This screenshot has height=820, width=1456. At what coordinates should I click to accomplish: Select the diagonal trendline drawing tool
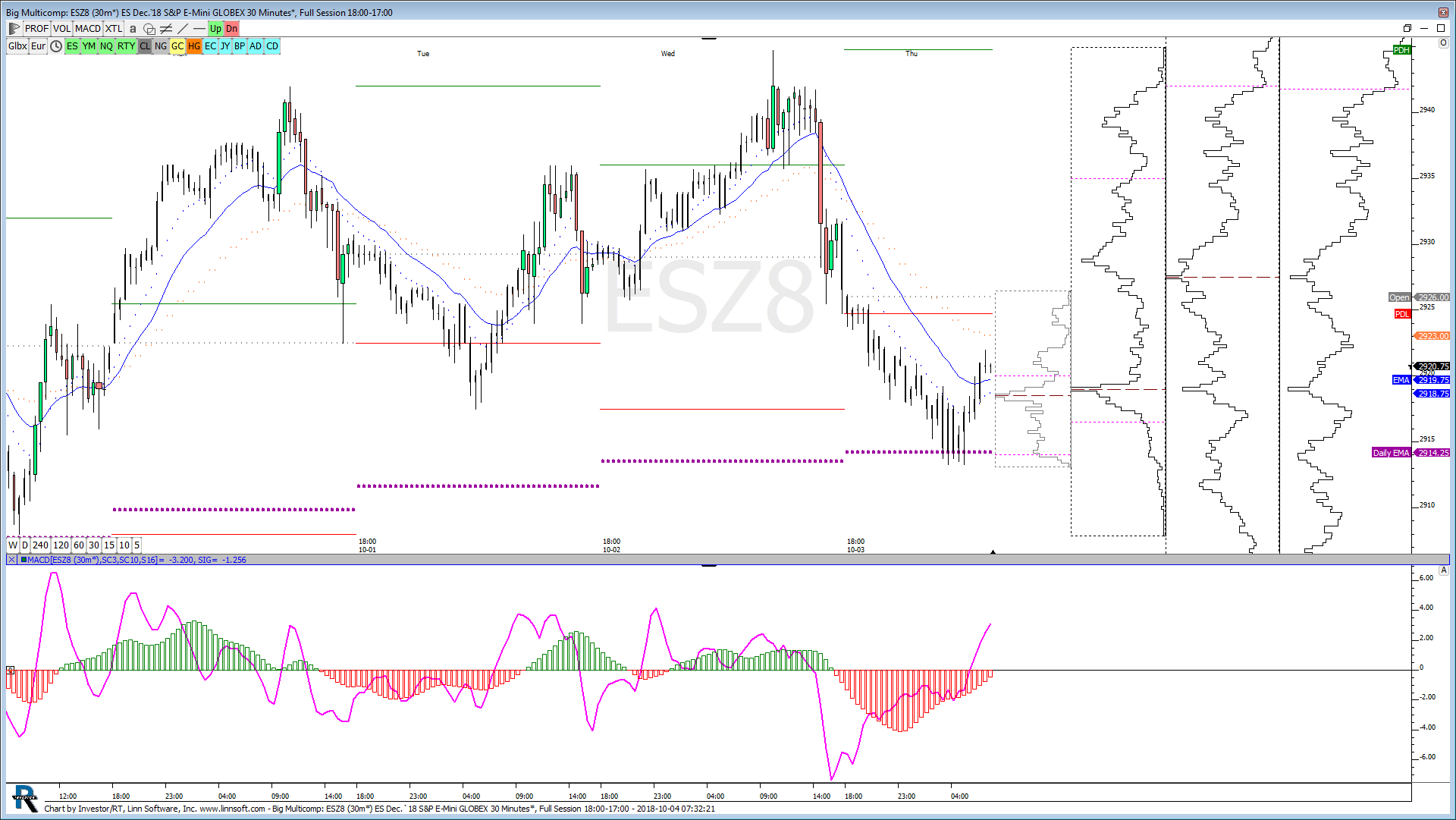(183, 29)
